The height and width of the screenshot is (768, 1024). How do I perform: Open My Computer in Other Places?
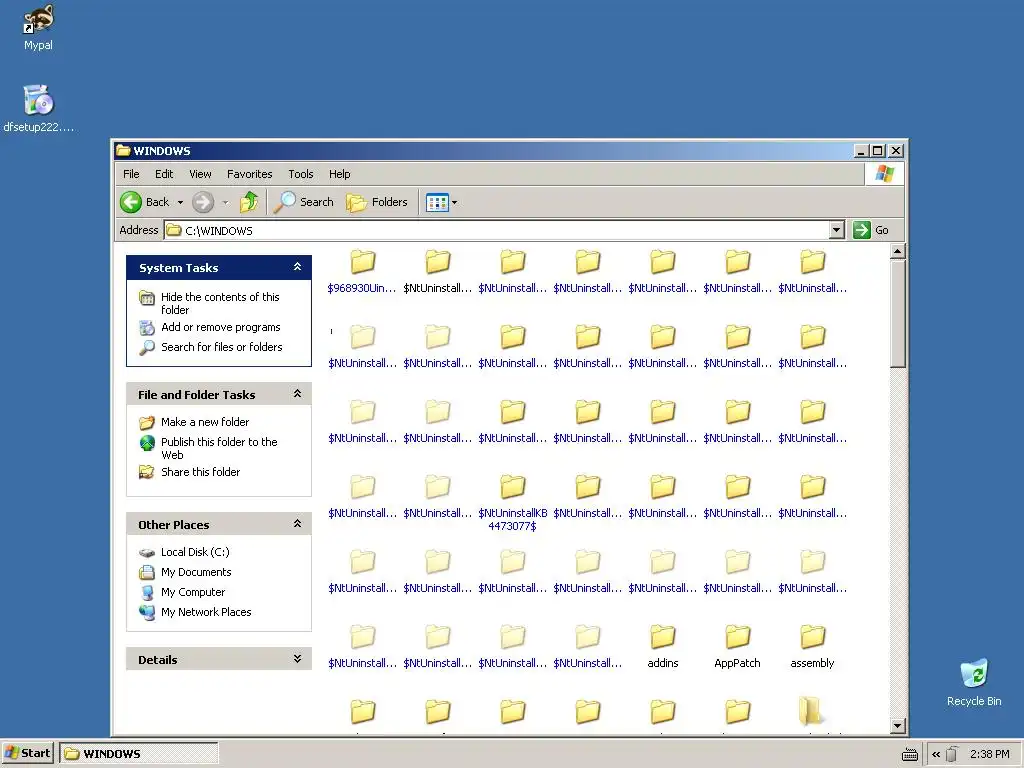tap(193, 592)
